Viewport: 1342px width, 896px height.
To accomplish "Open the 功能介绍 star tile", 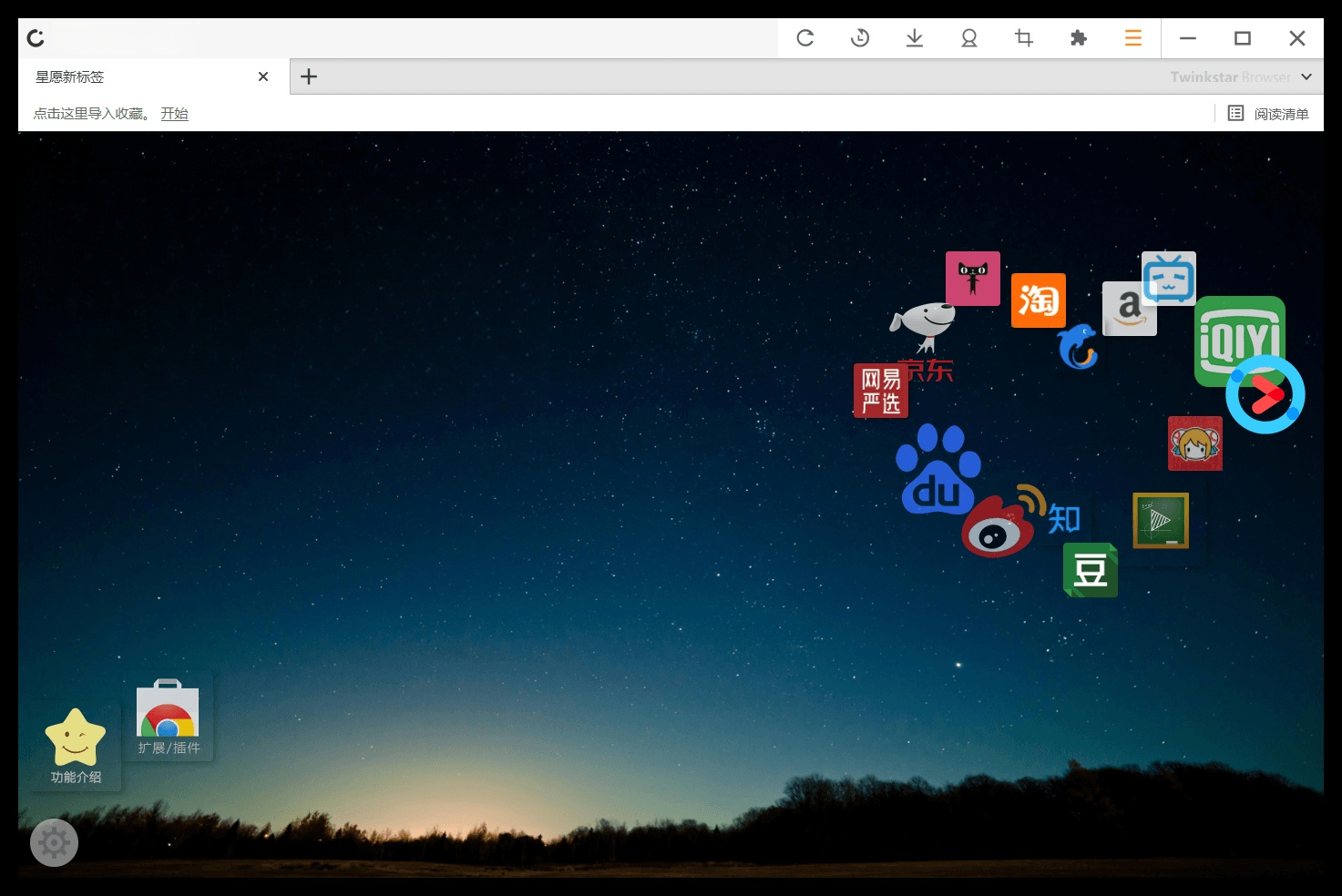I will coord(76,747).
